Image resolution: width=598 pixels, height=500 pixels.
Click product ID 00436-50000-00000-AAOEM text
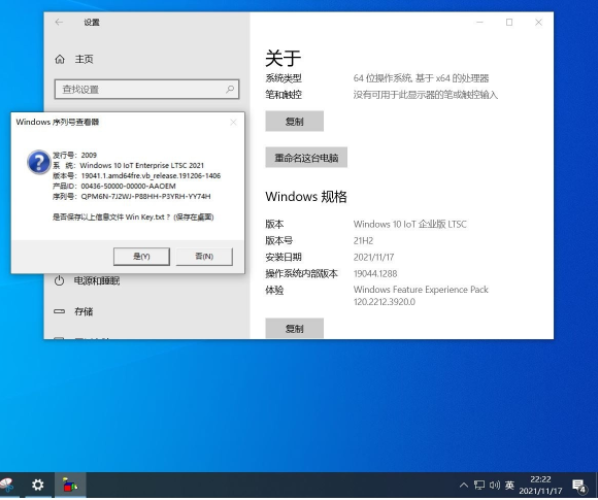(x=129, y=186)
